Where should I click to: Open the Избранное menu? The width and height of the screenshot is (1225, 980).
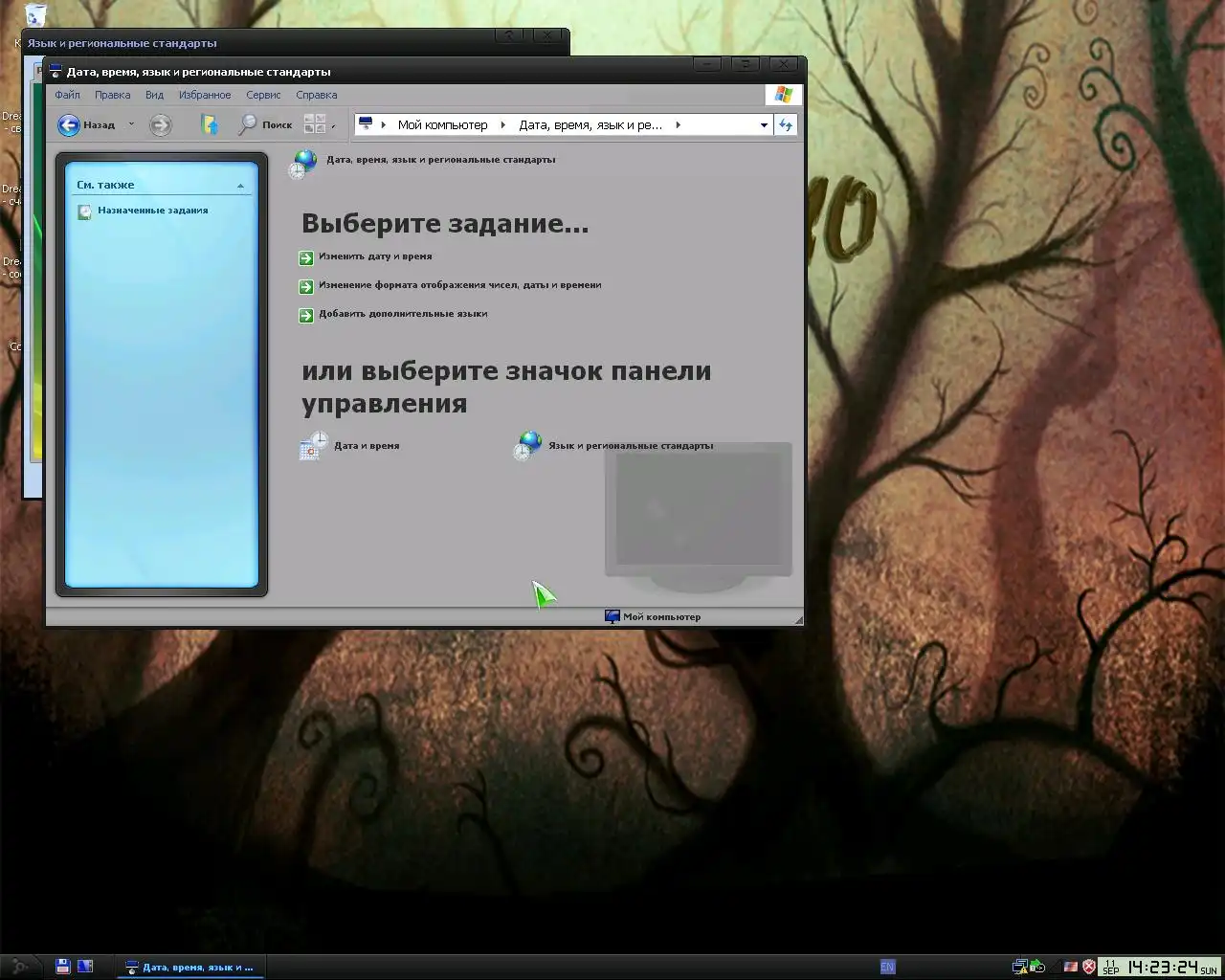coord(205,95)
